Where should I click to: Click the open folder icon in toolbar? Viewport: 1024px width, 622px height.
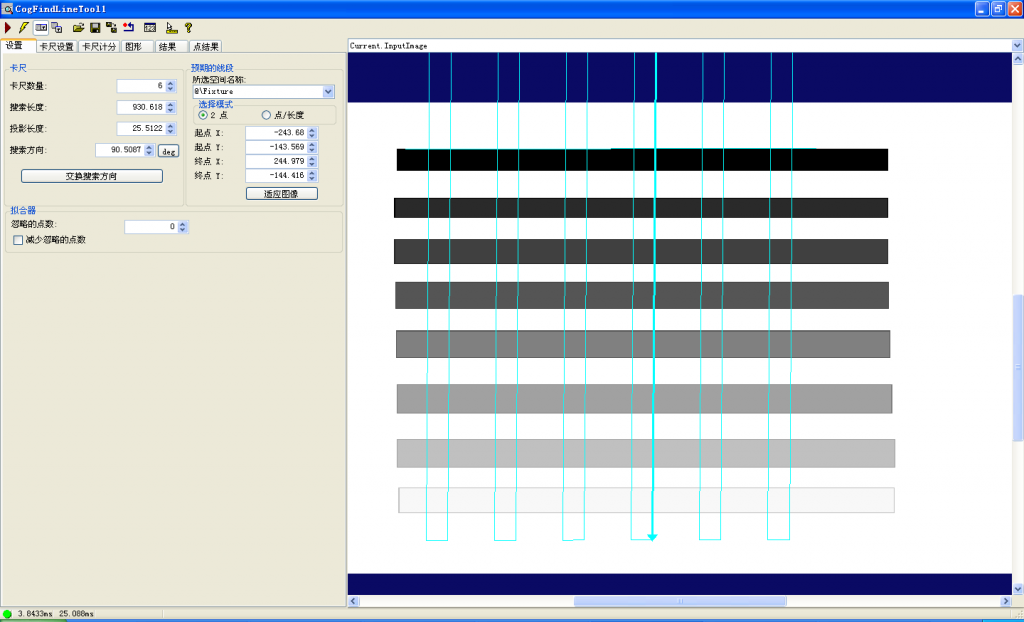click(x=78, y=27)
